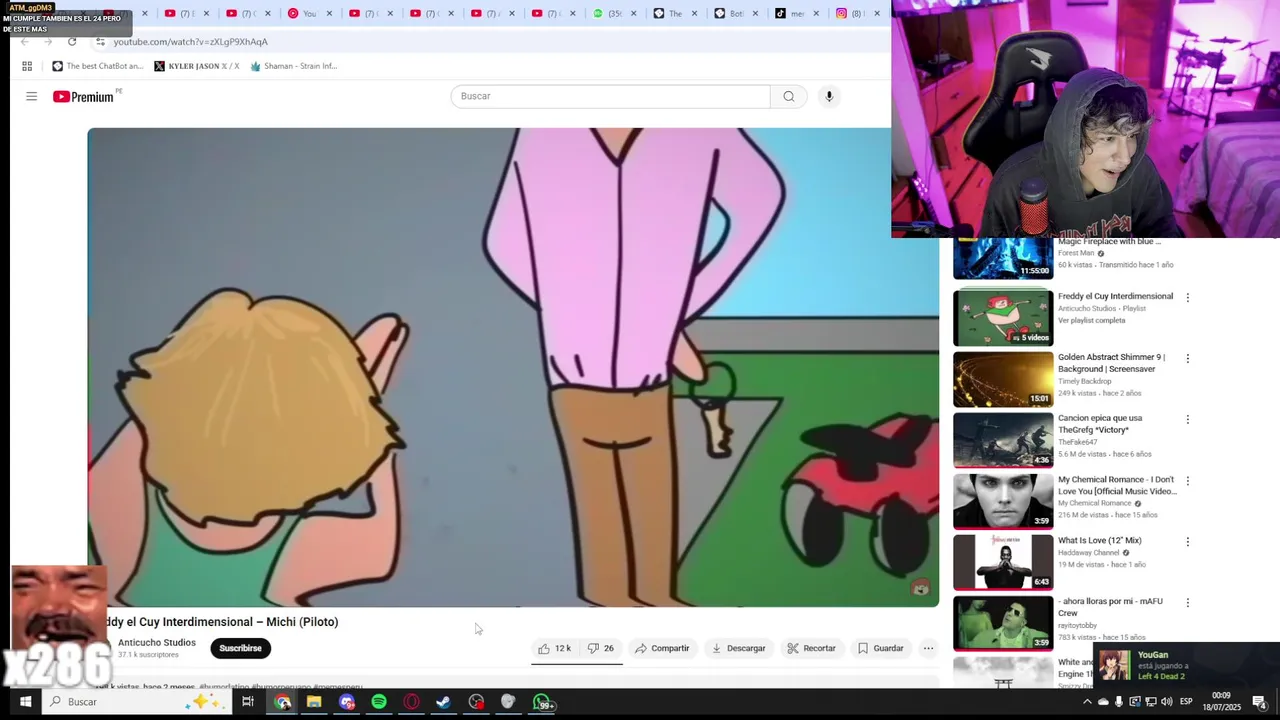Image resolution: width=1280 pixels, height=720 pixels.
Task: Reload the page in browser toolbar
Action: (x=72, y=42)
